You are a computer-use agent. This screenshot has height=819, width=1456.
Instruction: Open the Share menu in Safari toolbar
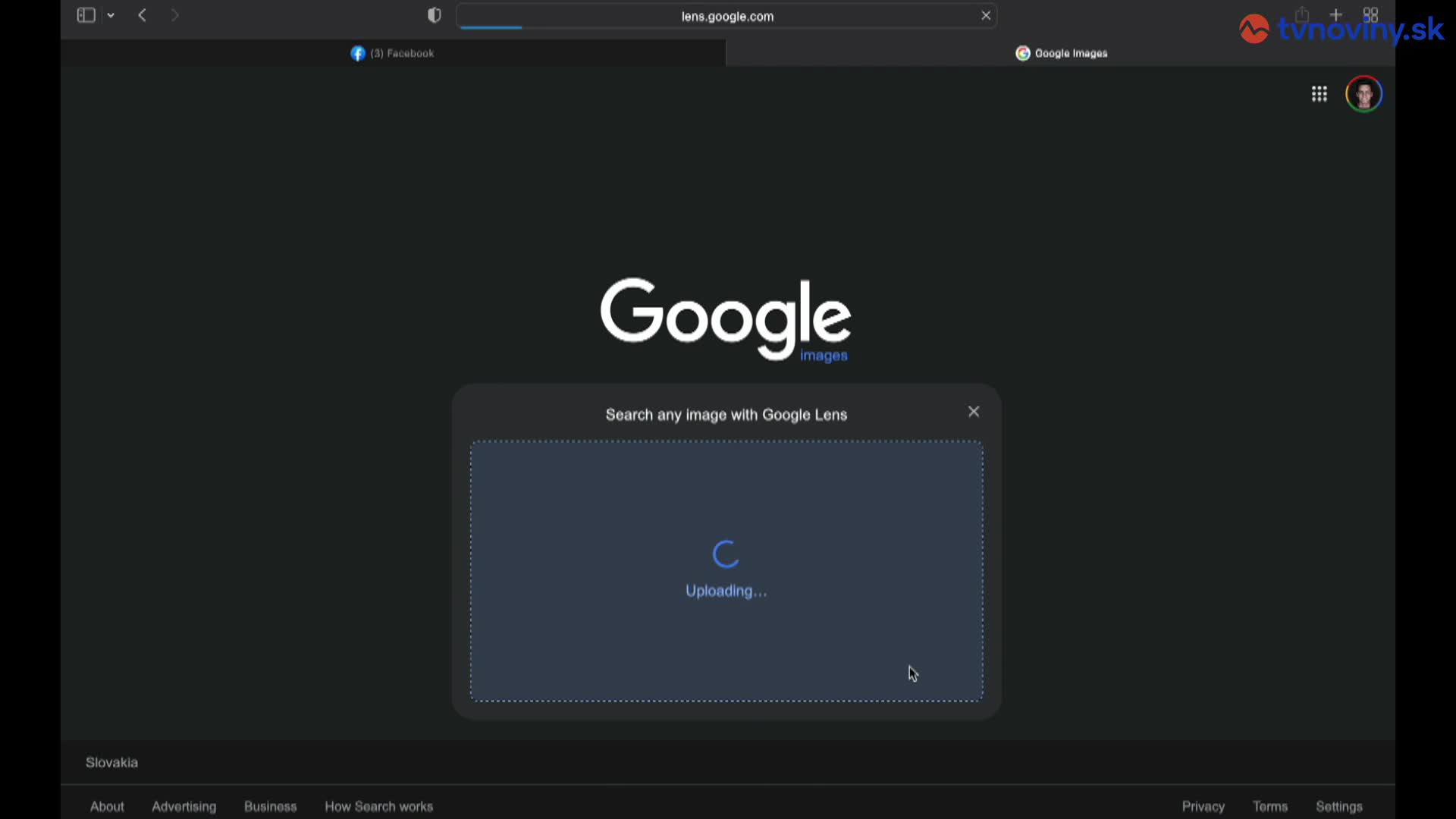pos(1302,14)
